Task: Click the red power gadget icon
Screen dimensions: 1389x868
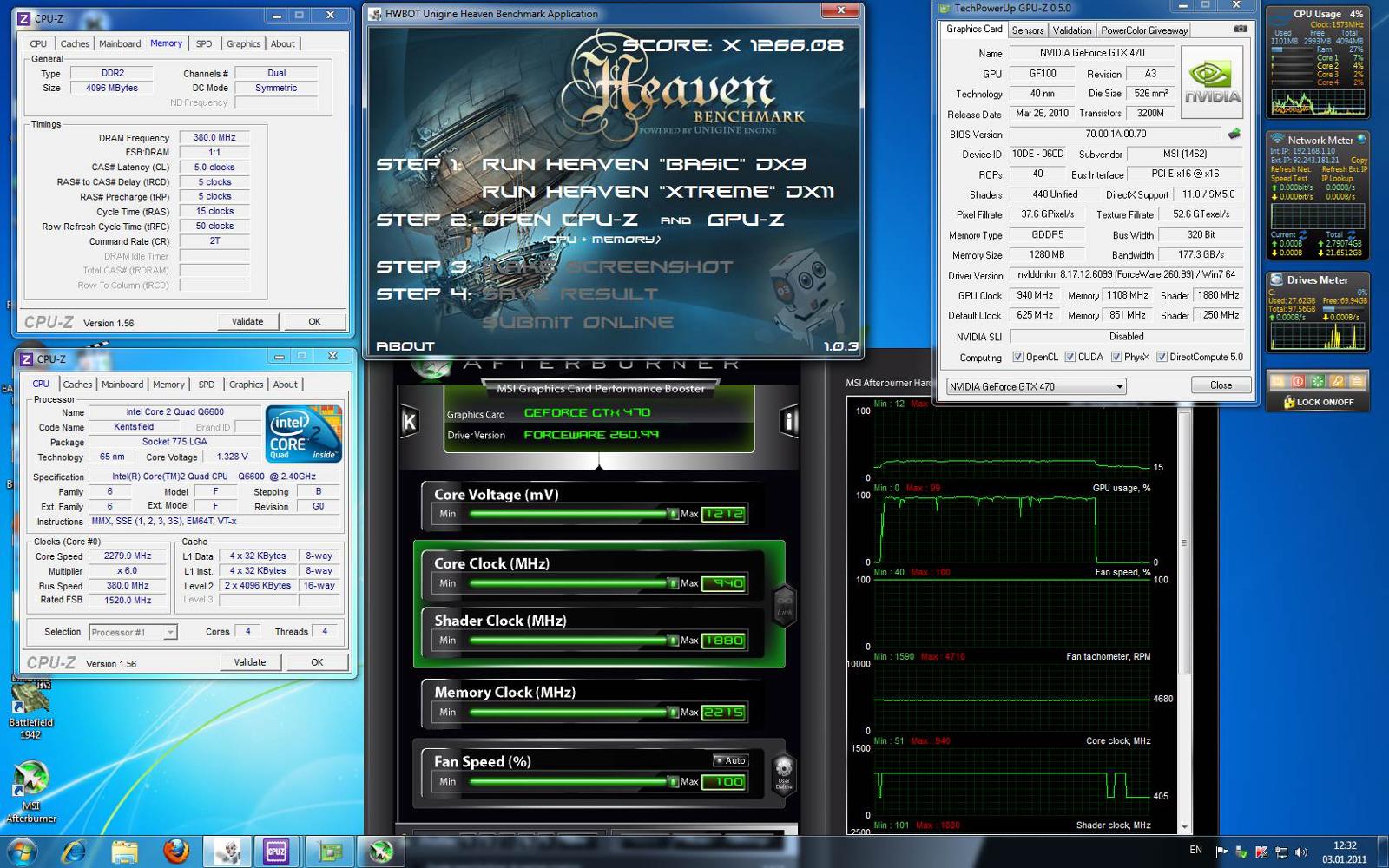Action: click(1298, 381)
